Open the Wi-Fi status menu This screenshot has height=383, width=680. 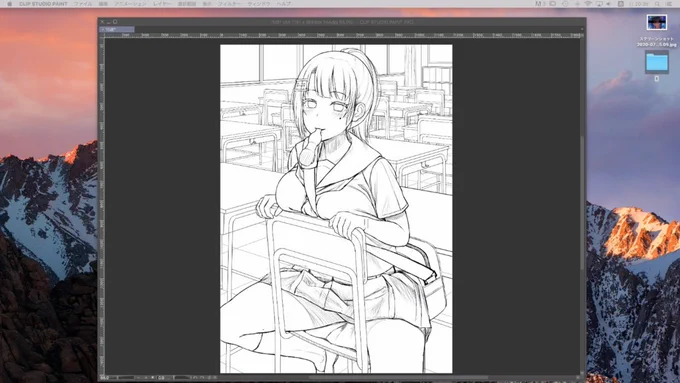point(588,3)
